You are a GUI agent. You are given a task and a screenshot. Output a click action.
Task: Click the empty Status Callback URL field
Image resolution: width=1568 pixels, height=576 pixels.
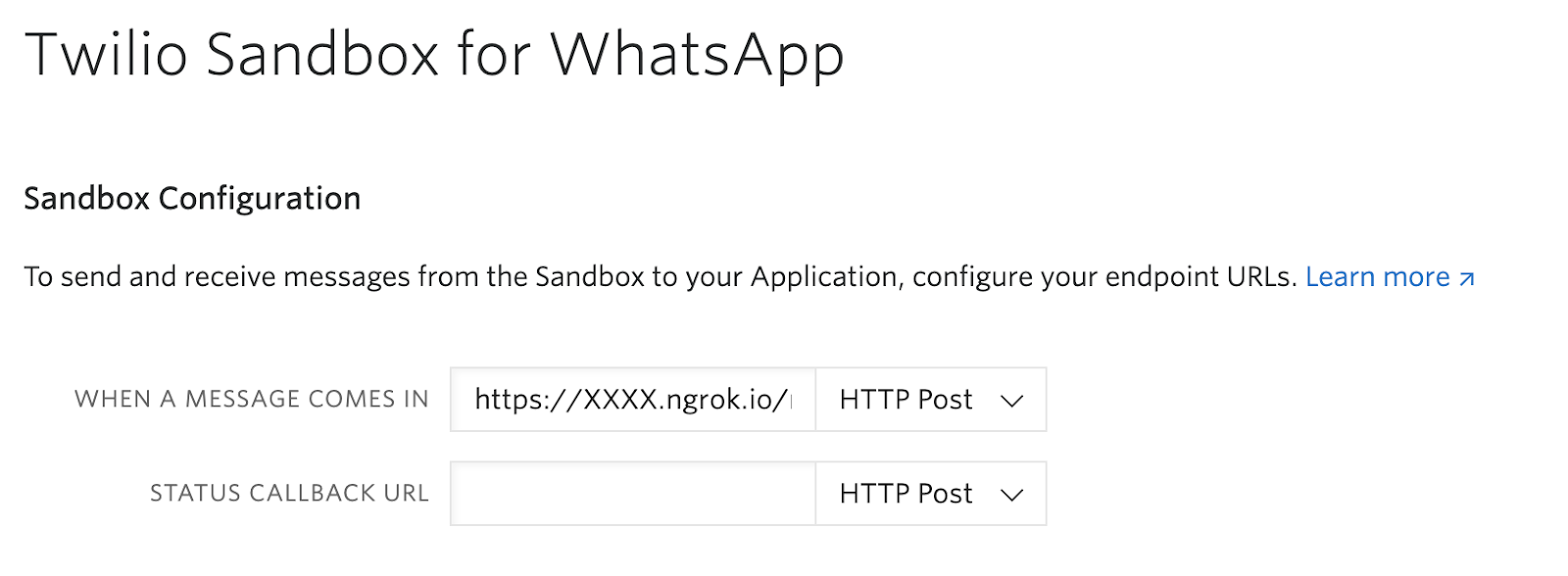(632, 494)
